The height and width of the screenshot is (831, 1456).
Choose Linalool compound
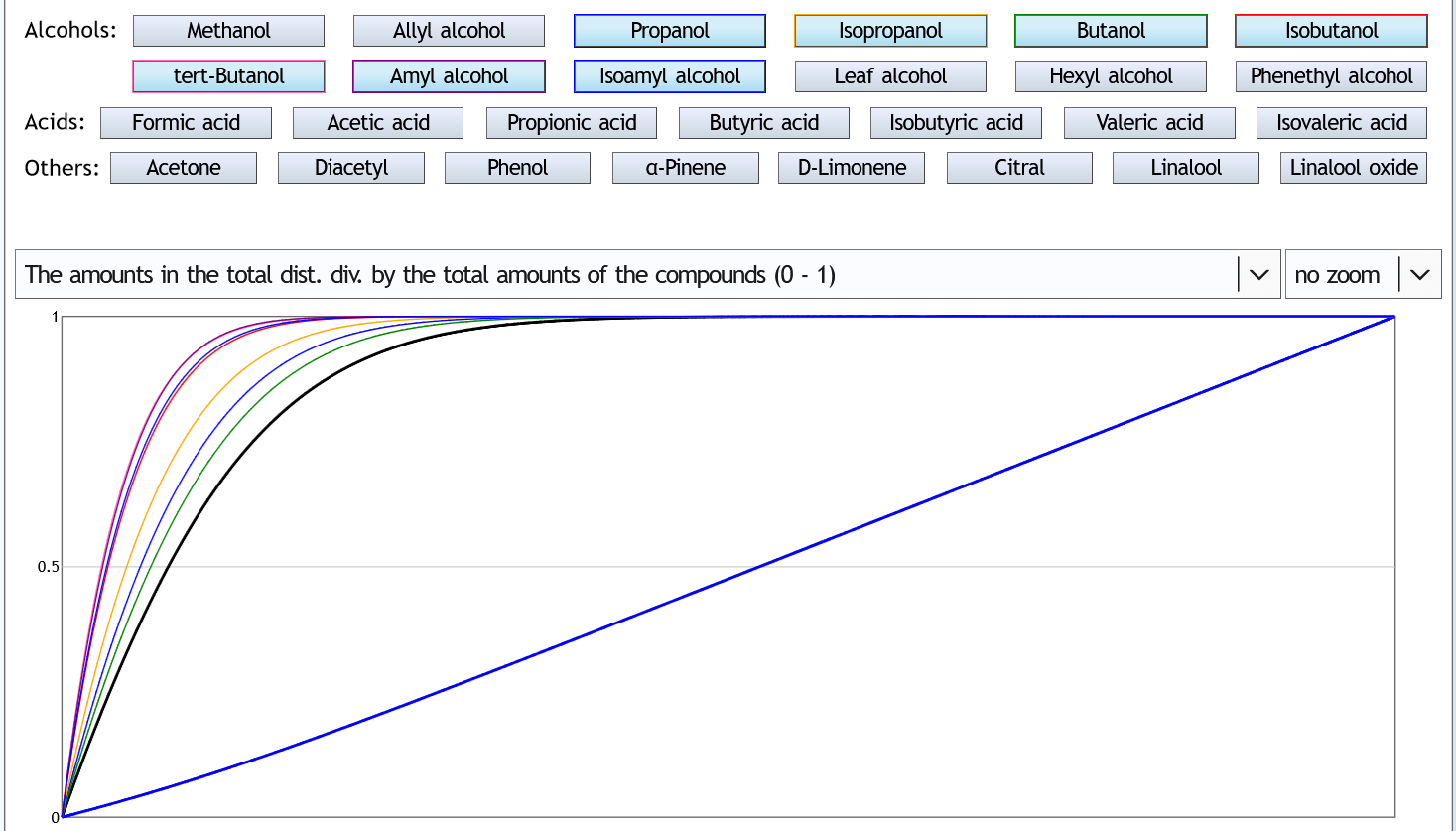(1186, 168)
